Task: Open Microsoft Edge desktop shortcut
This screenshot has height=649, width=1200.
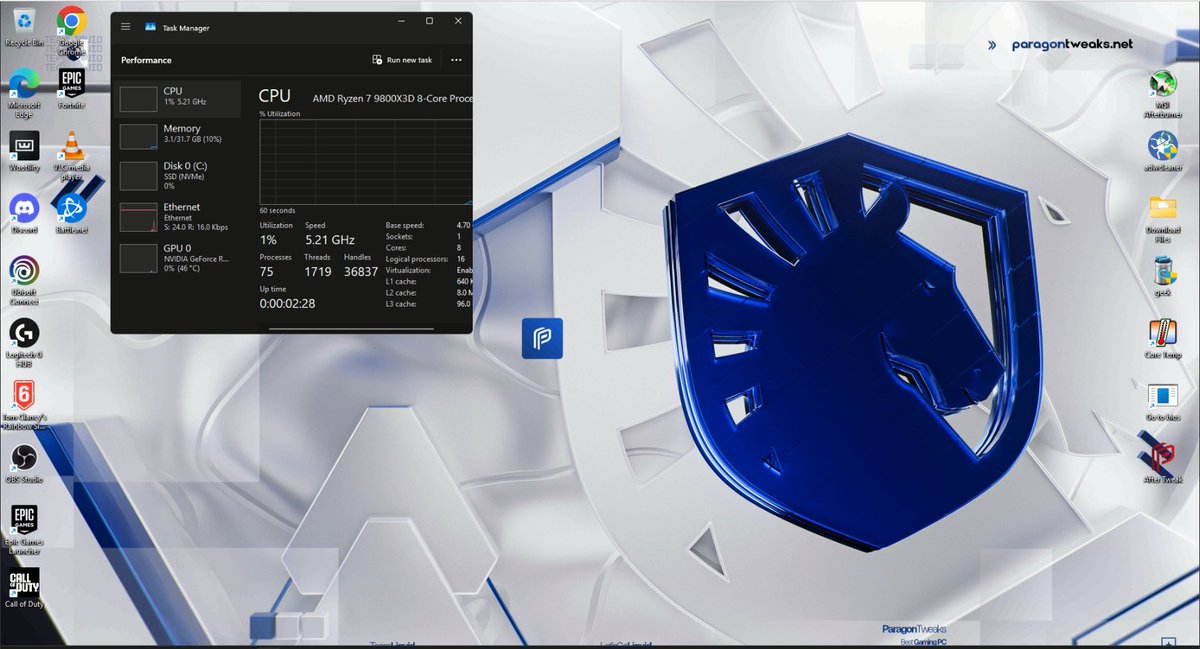Action: (x=24, y=94)
